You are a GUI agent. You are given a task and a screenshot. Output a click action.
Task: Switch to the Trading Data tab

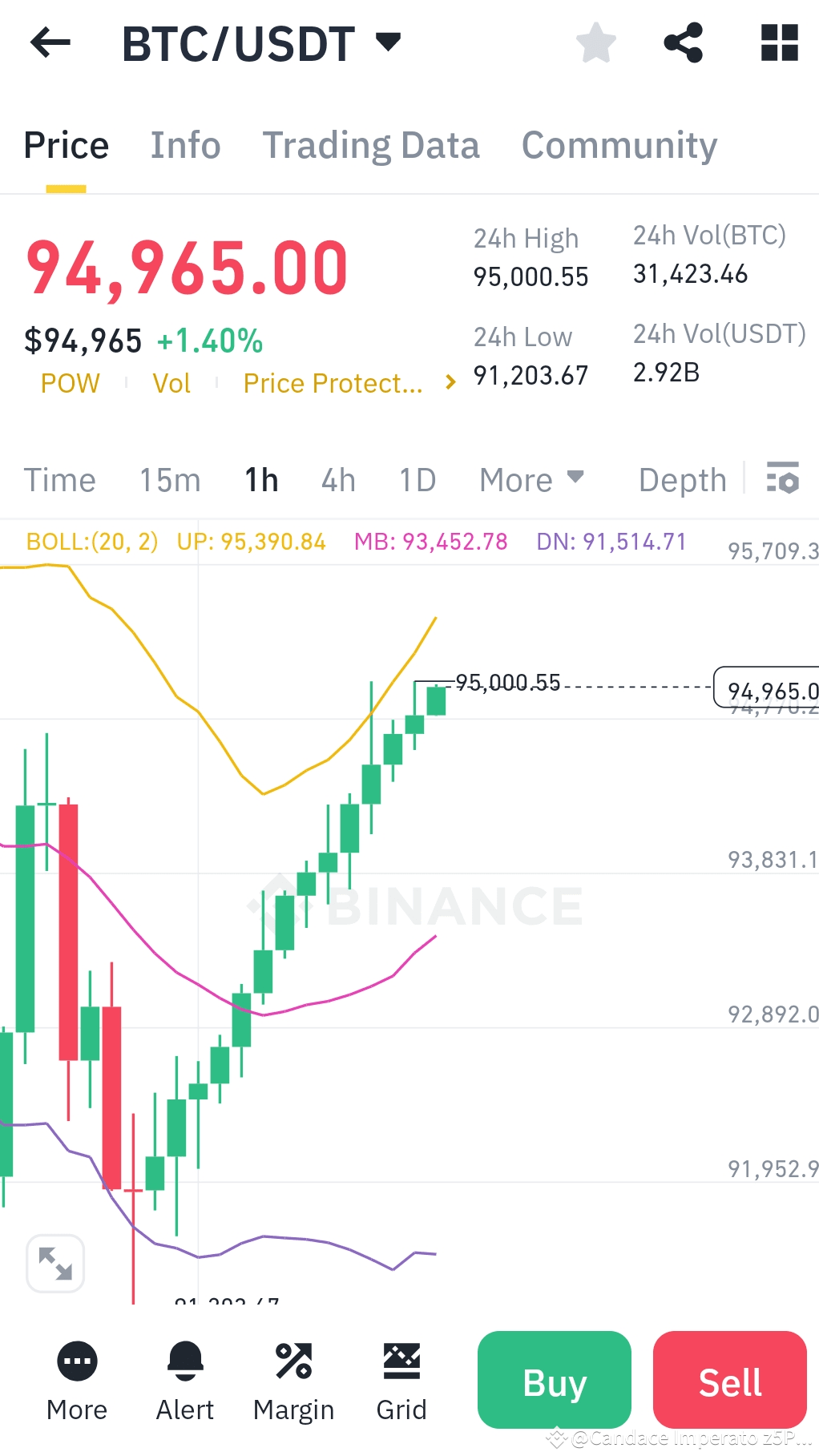(x=371, y=145)
